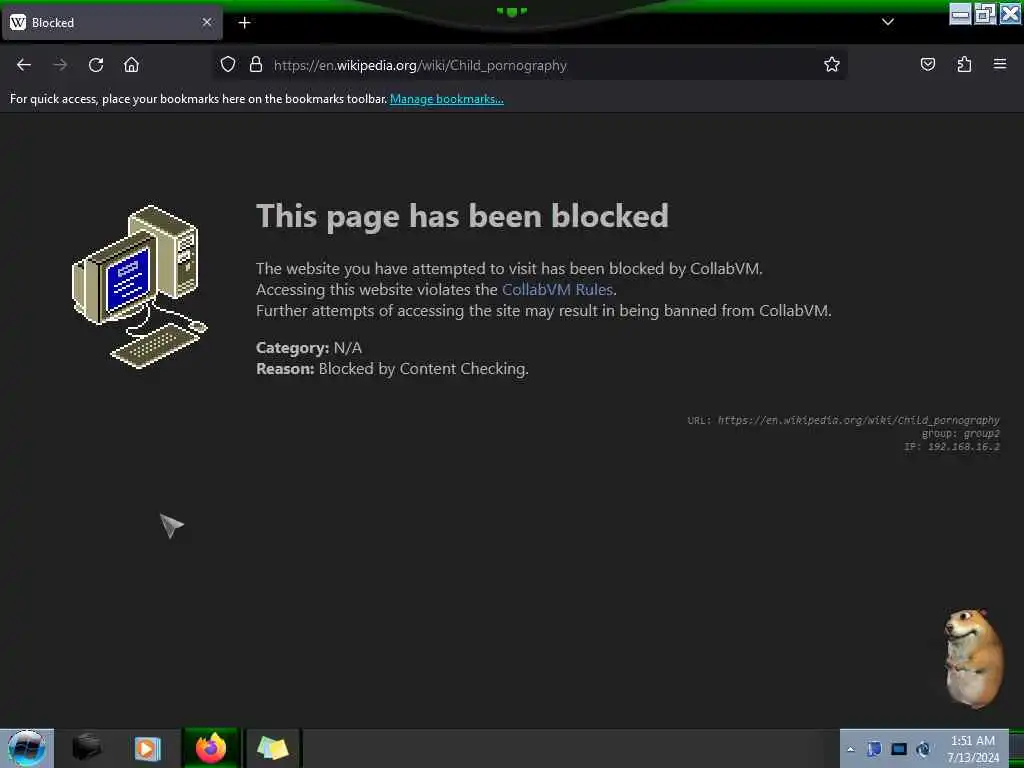Follow the CollabVM Rules link
Image resolution: width=1024 pixels, height=768 pixels.
click(x=557, y=289)
